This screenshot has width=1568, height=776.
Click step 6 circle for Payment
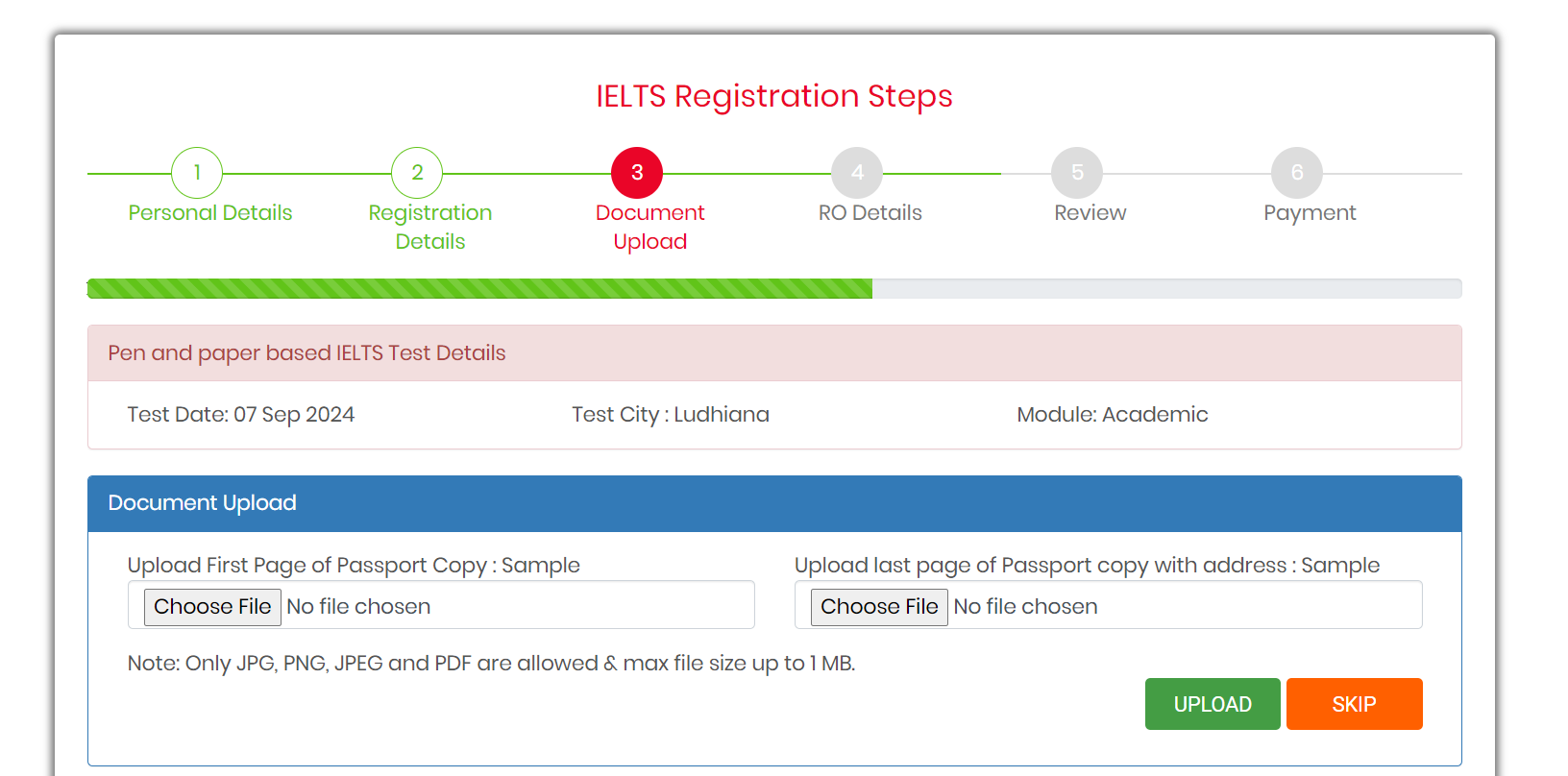(x=1297, y=173)
